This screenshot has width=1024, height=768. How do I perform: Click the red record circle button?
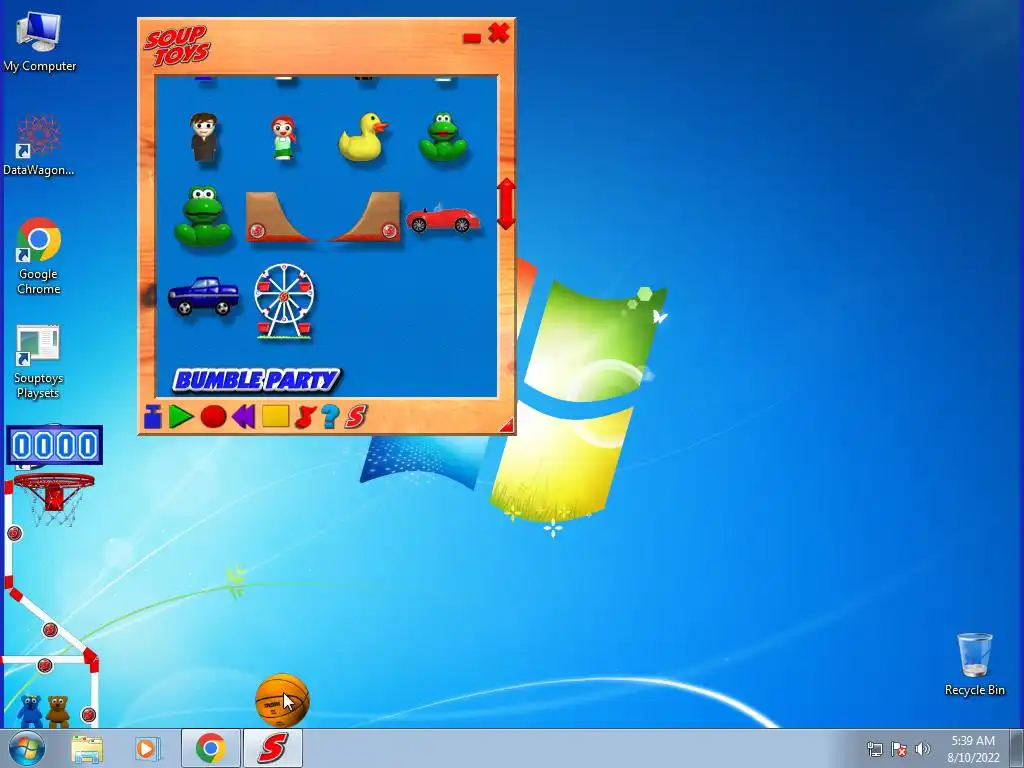click(x=213, y=417)
